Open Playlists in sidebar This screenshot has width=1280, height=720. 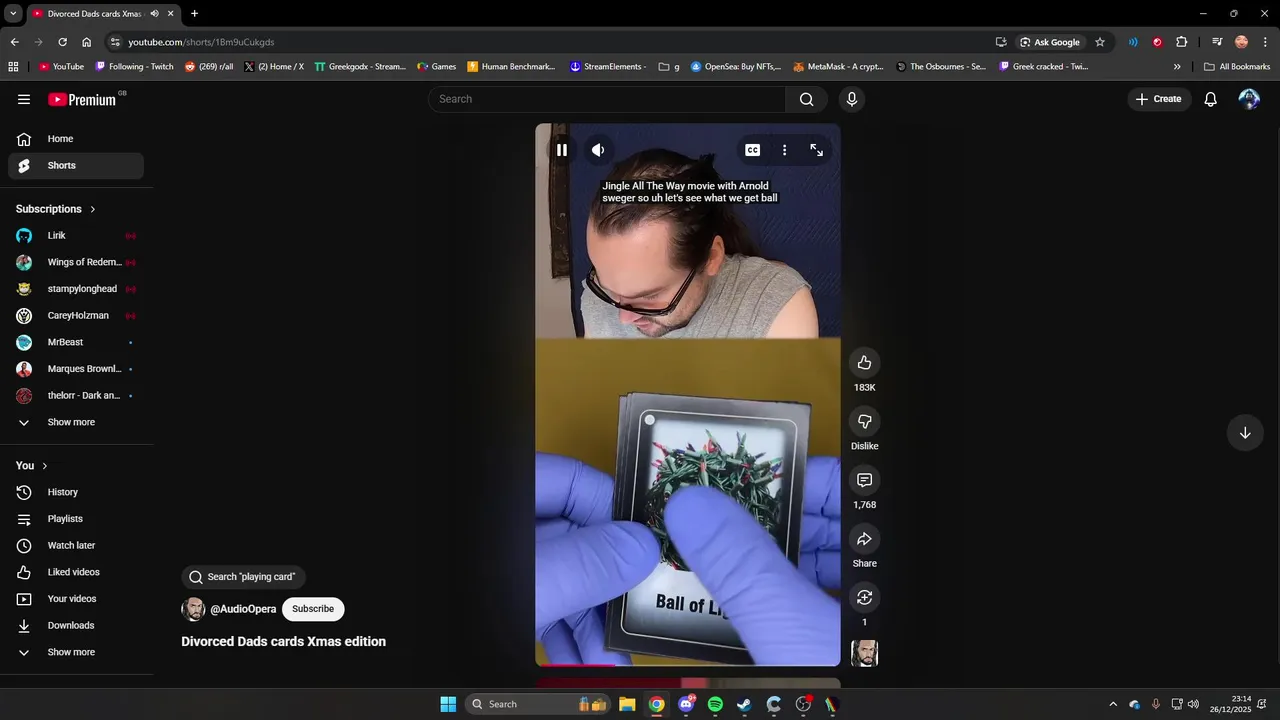point(76,519)
